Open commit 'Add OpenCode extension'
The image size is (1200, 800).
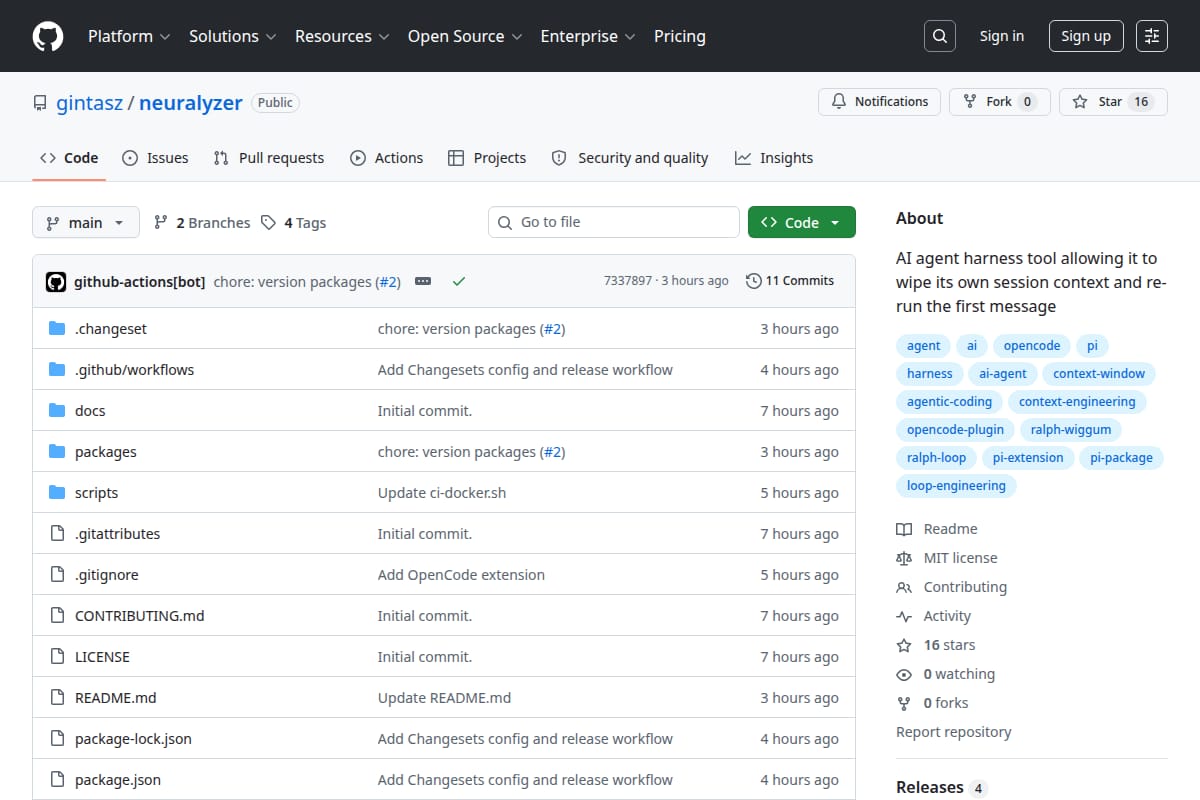[x=461, y=575]
